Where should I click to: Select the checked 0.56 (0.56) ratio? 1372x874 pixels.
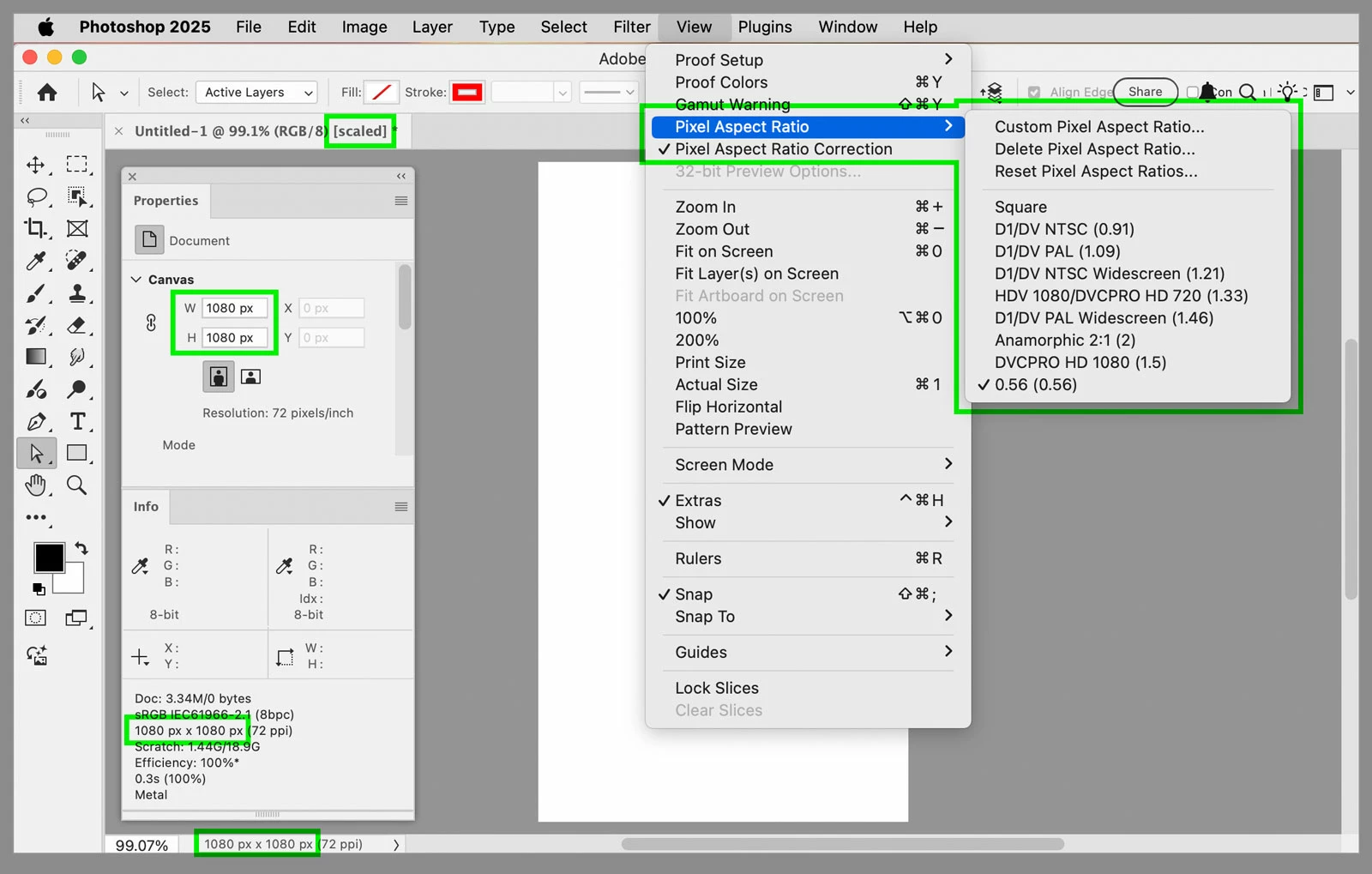pos(1127,385)
